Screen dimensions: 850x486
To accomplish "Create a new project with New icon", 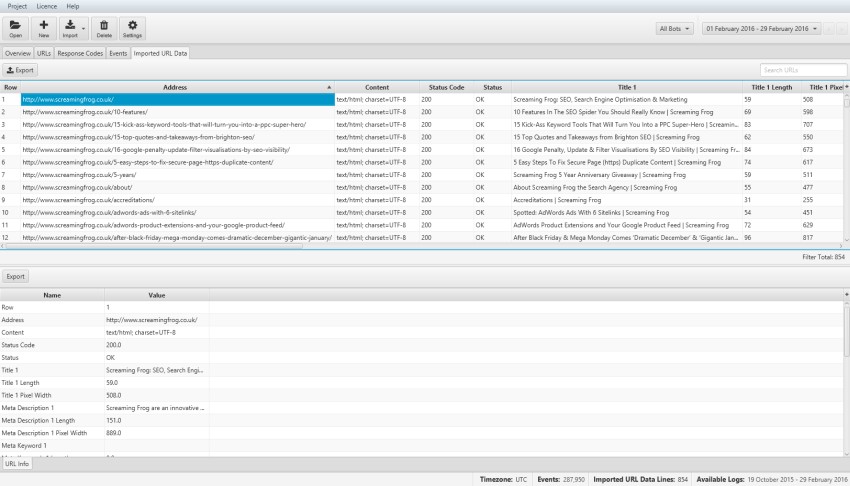I will click(44, 29).
